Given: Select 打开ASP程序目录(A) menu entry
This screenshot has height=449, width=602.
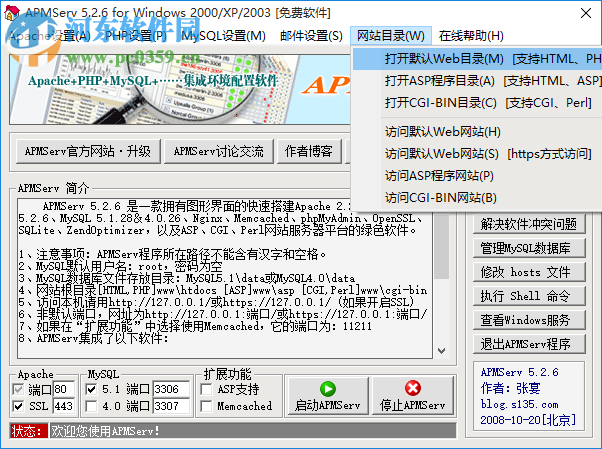Looking at the screenshot, I should point(477,81).
